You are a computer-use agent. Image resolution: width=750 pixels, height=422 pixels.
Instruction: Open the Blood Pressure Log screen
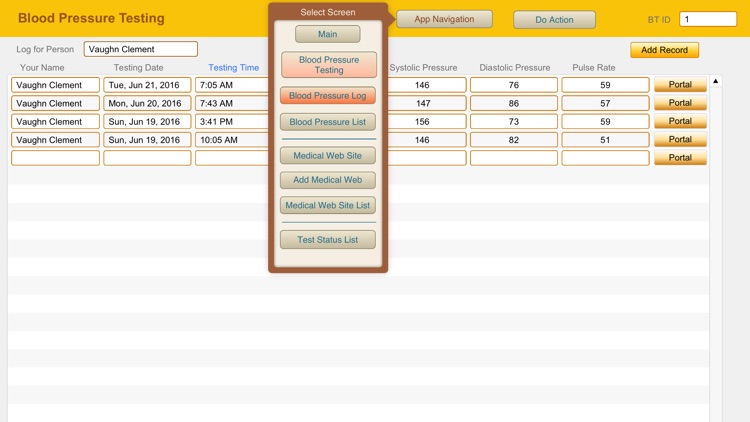pos(328,95)
